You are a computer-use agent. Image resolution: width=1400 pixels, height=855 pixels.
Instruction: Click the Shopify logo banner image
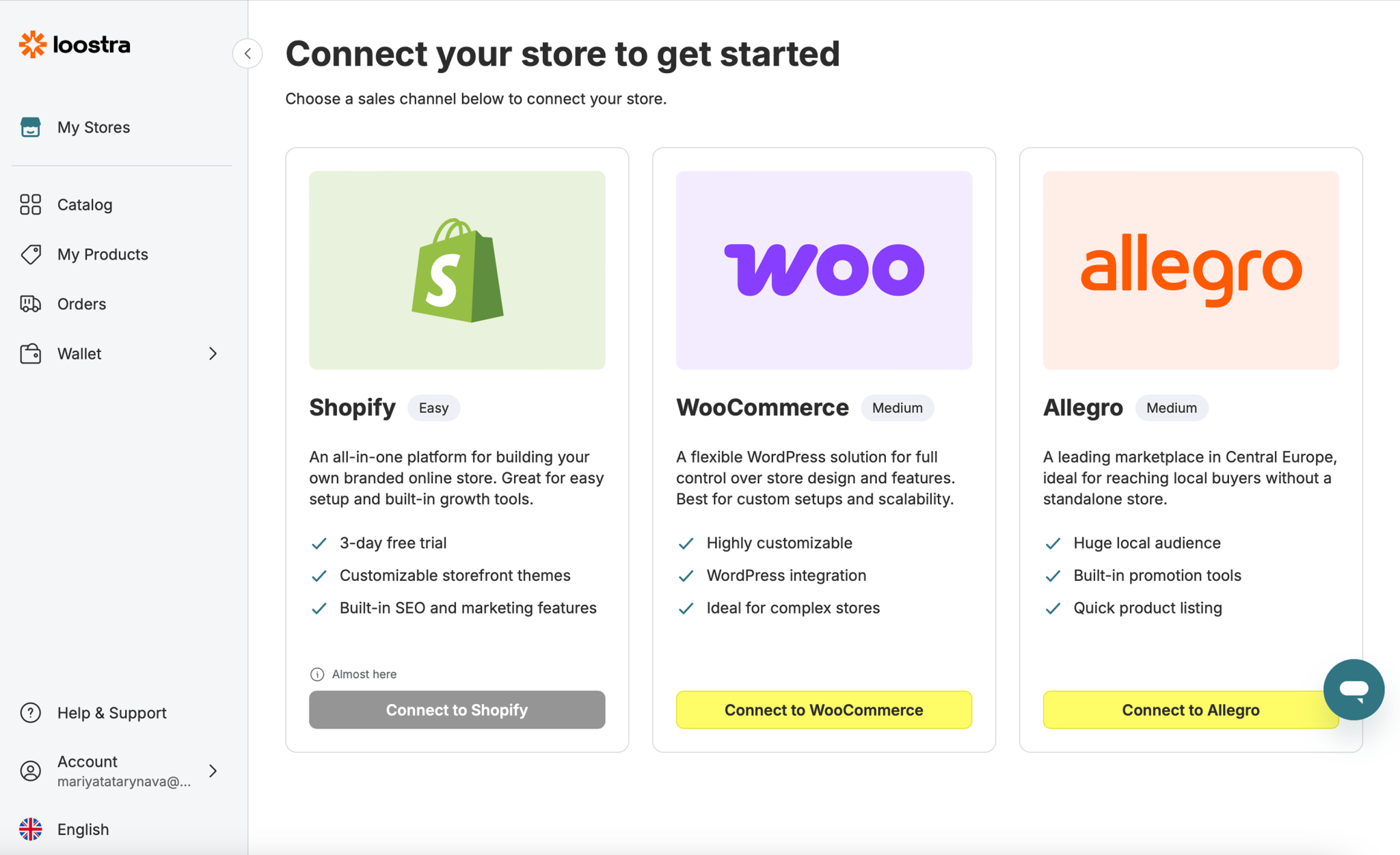[457, 270]
